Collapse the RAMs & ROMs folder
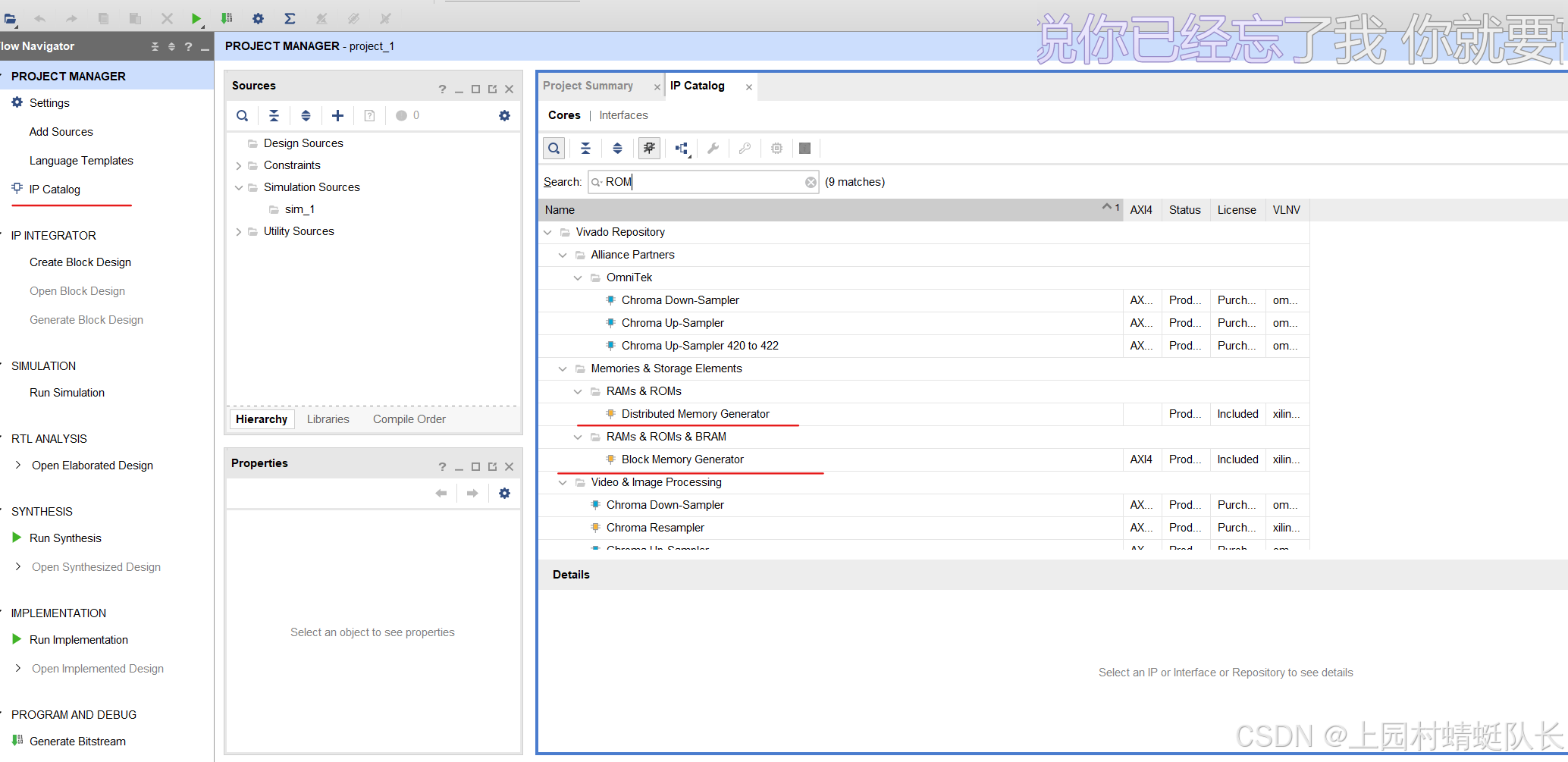 click(578, 391)
